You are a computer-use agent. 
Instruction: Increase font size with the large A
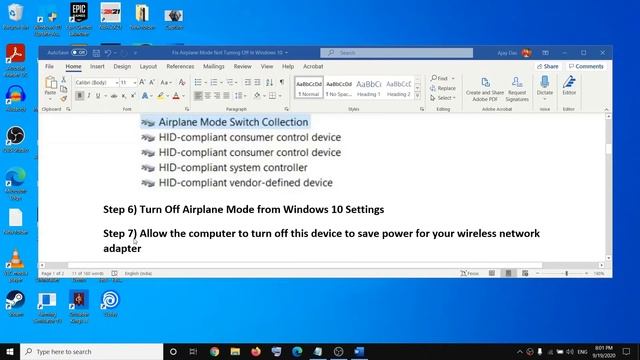[142, 82]
